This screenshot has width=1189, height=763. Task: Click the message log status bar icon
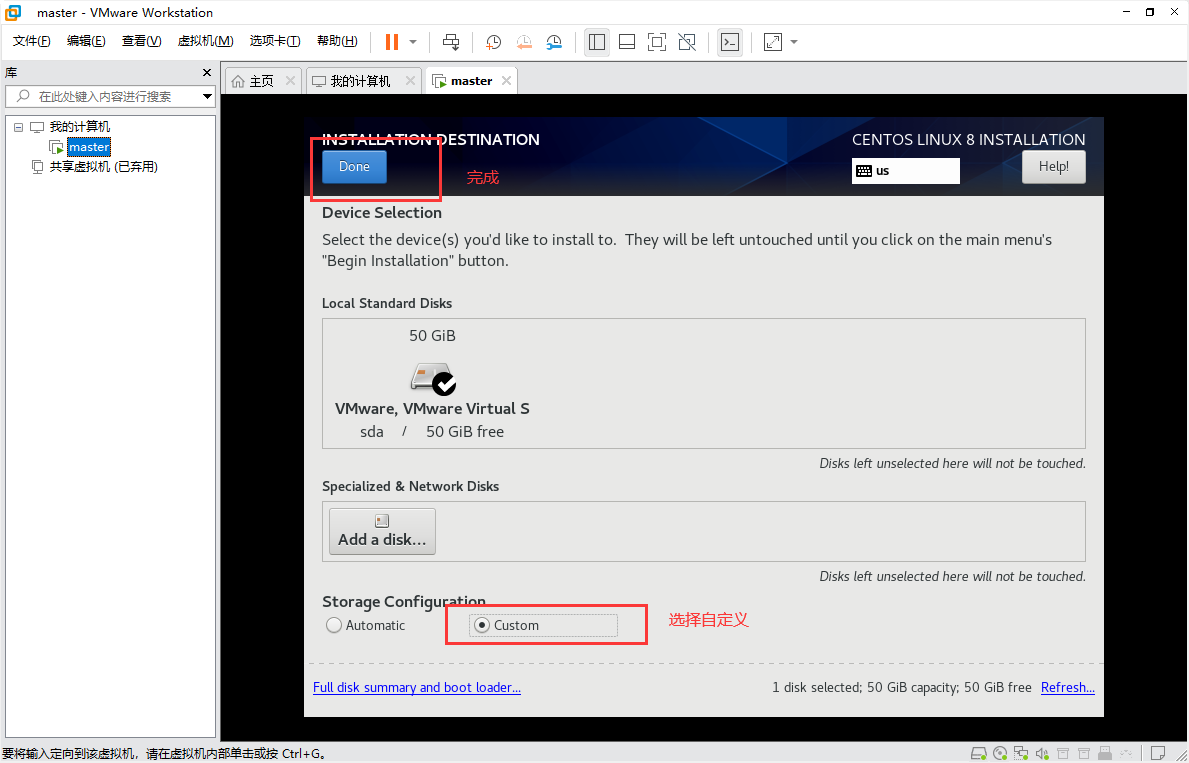(1158, 753)
